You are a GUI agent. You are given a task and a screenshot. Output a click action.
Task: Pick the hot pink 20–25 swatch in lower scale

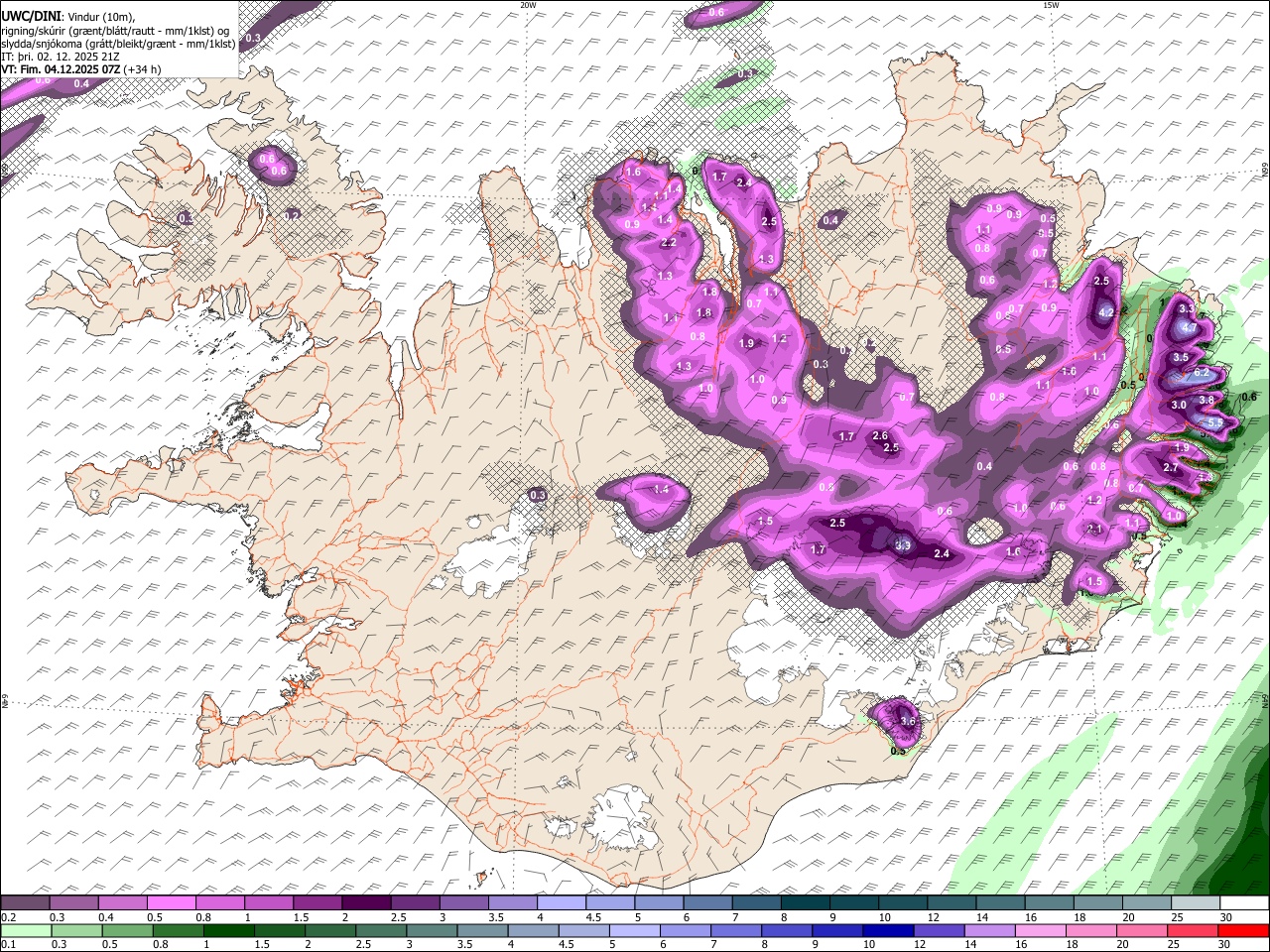(1141, 930)
